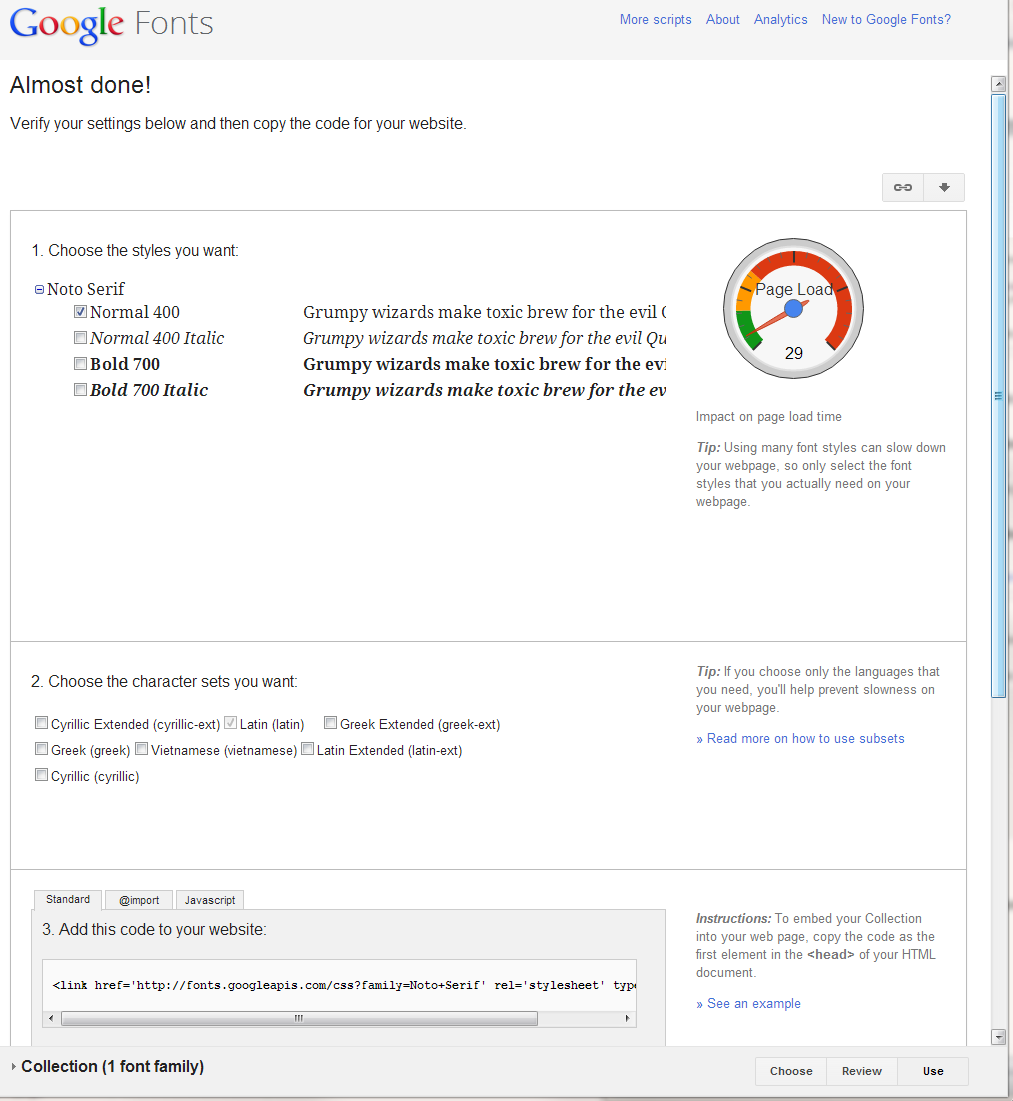Open the "New to Google Fonts?" link
Viewport: 1013px width, 1101px height.
pyautogui.click(x=885, y=19)
